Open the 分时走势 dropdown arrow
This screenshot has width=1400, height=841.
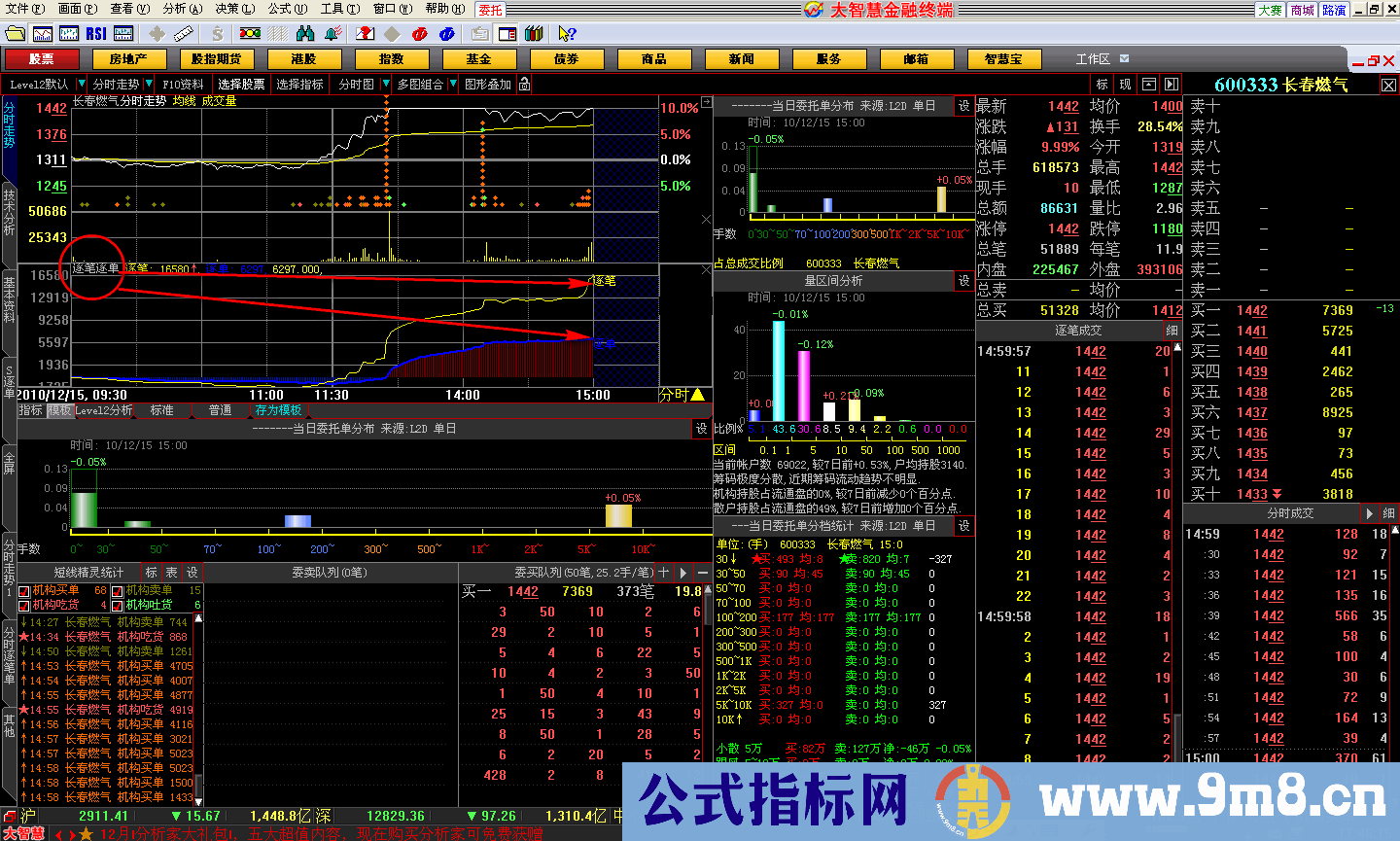point(149,85)
